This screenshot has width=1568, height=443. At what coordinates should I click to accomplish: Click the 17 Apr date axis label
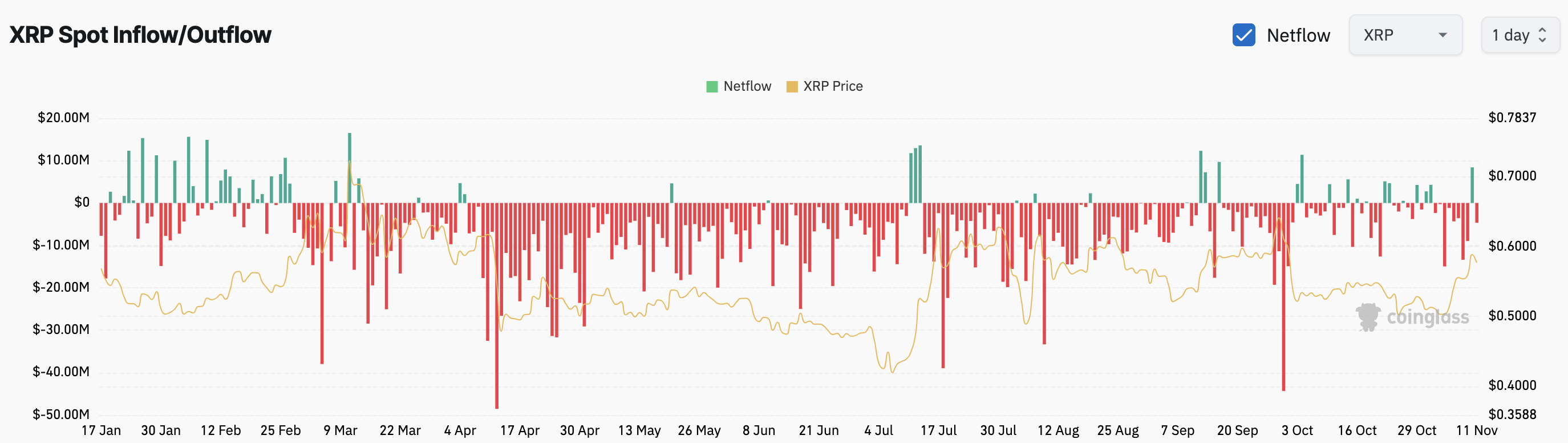pos(519,430)
